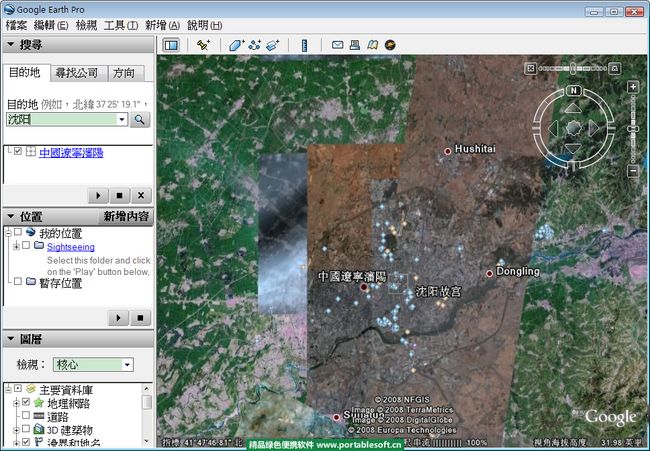650x451 pixels.
Task: Click the Hushitai placemark on map
Action: point(448,151)
